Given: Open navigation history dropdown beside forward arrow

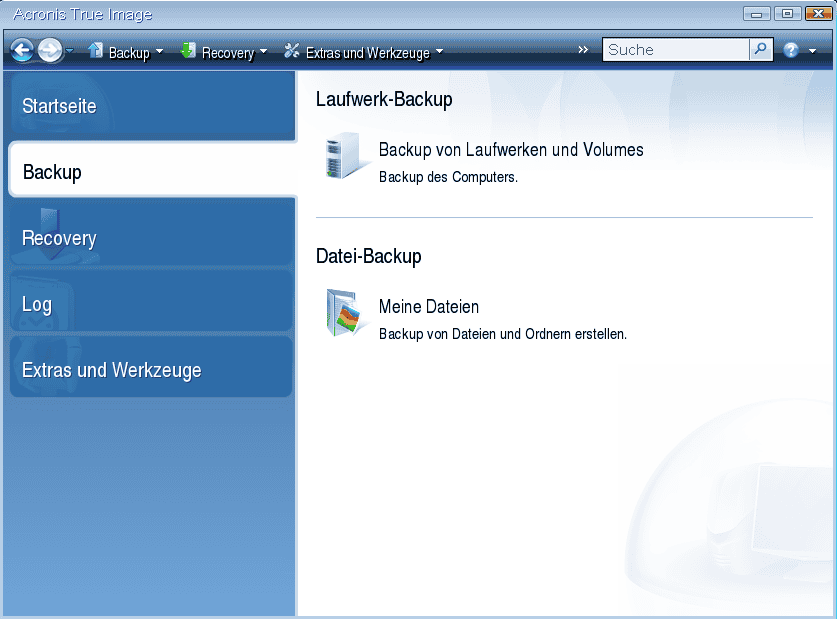Looking at the screenshot, I should click(x=69, y=51).
